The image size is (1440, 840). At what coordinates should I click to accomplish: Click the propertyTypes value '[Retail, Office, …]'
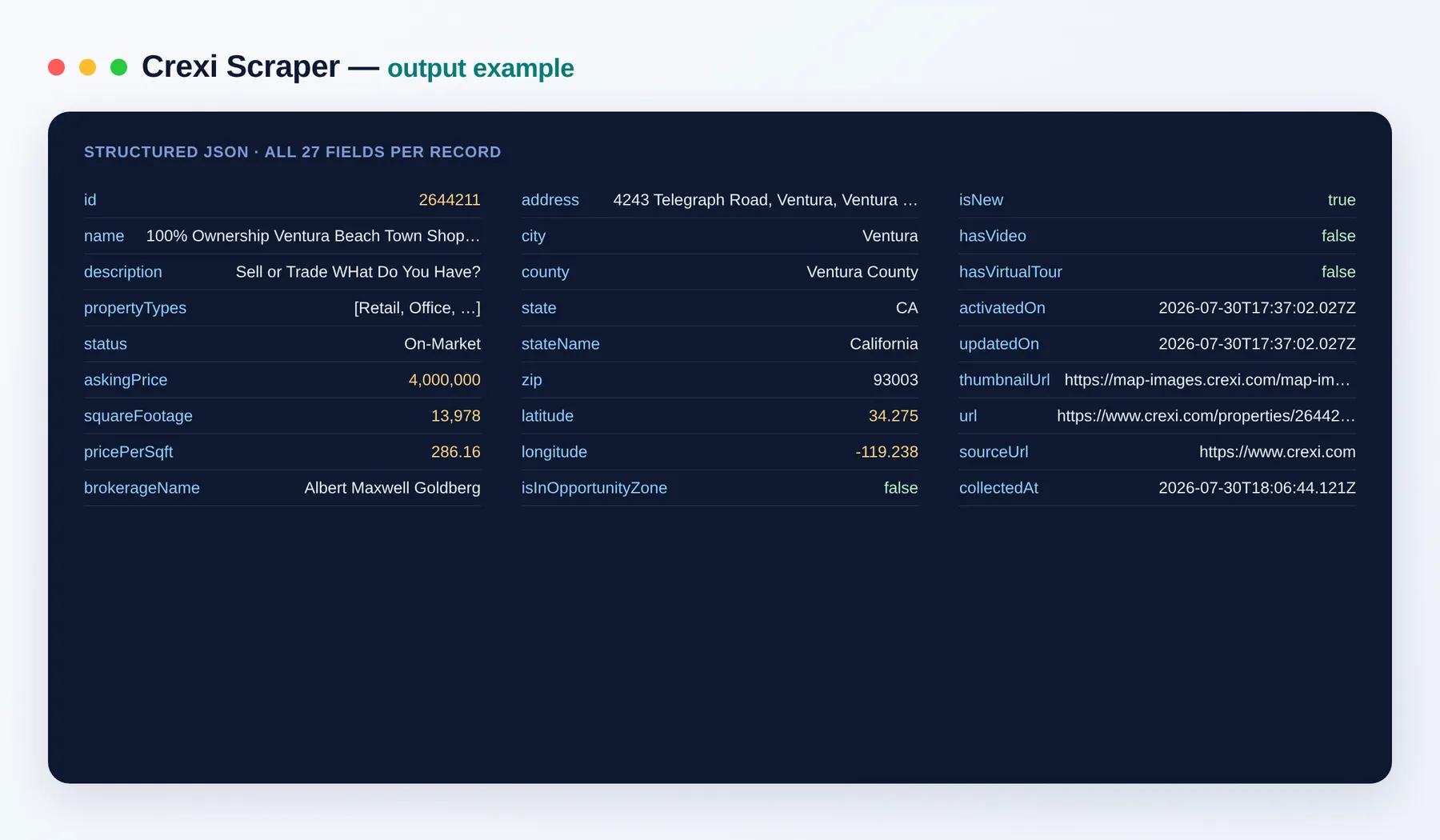point(417,308)
